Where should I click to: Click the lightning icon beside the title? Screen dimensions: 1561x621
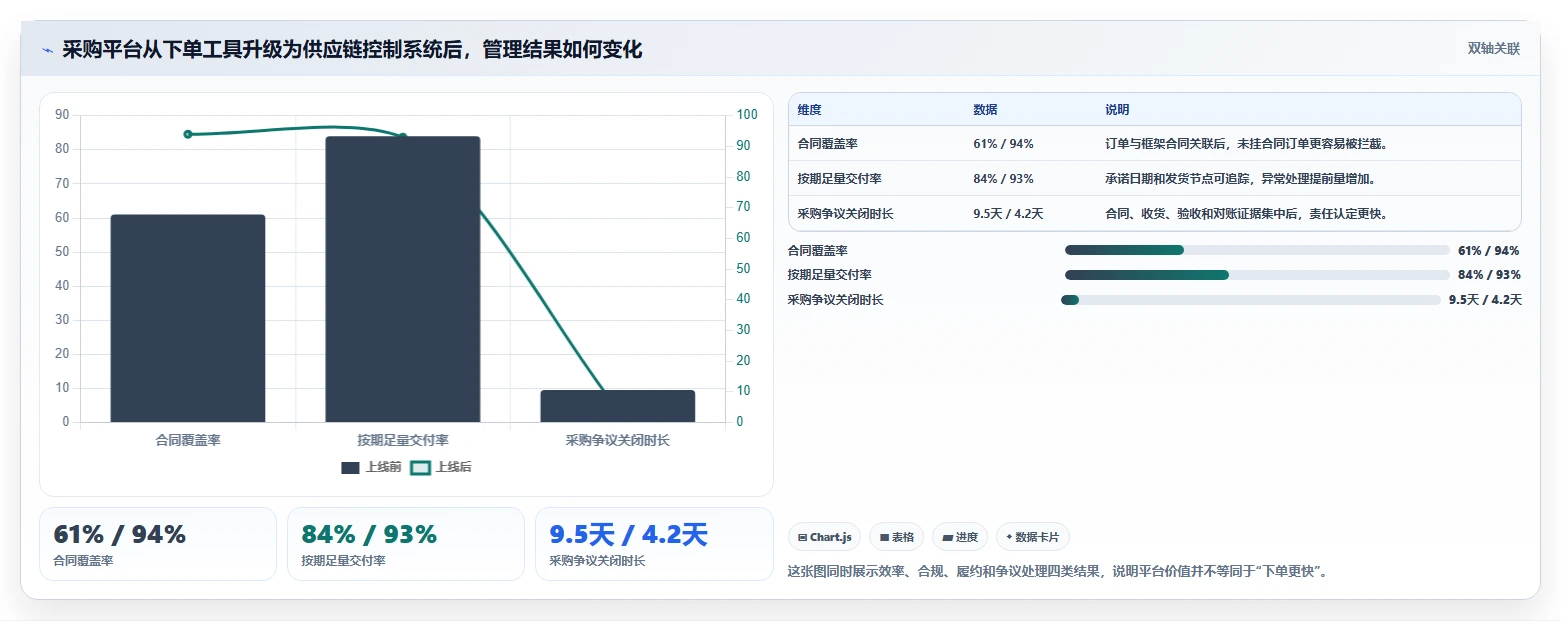tap(48, 50)
